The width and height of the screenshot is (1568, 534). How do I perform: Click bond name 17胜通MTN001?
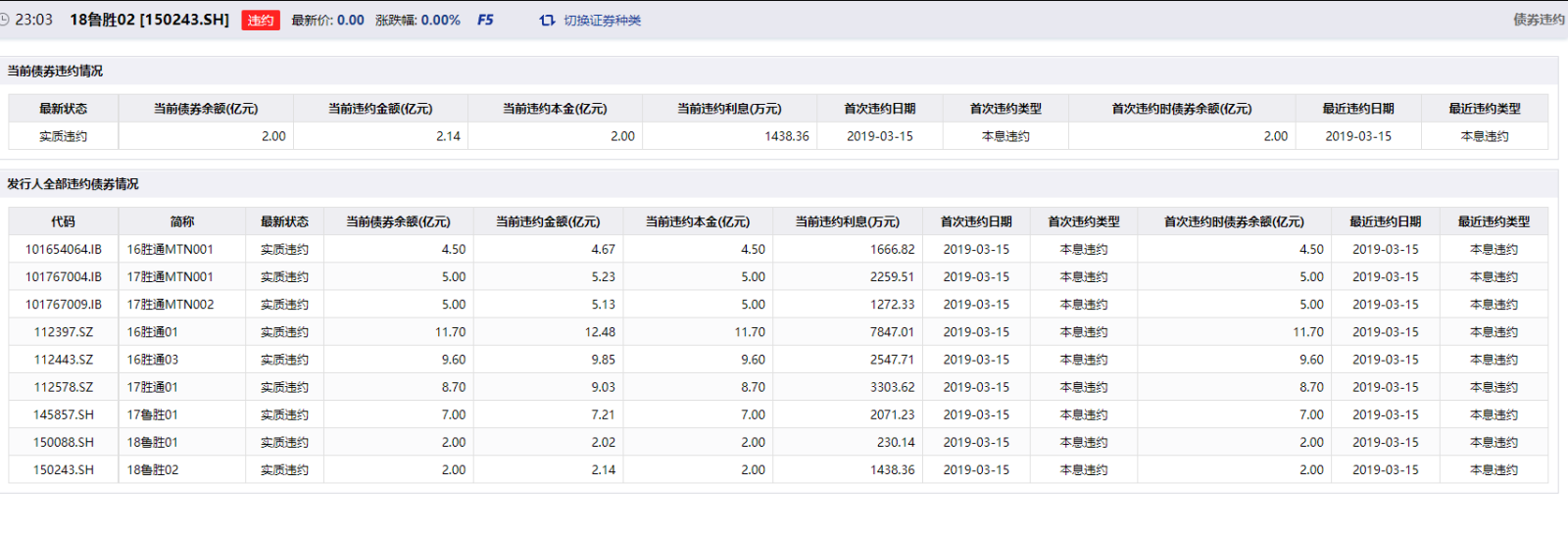point(170,276)
